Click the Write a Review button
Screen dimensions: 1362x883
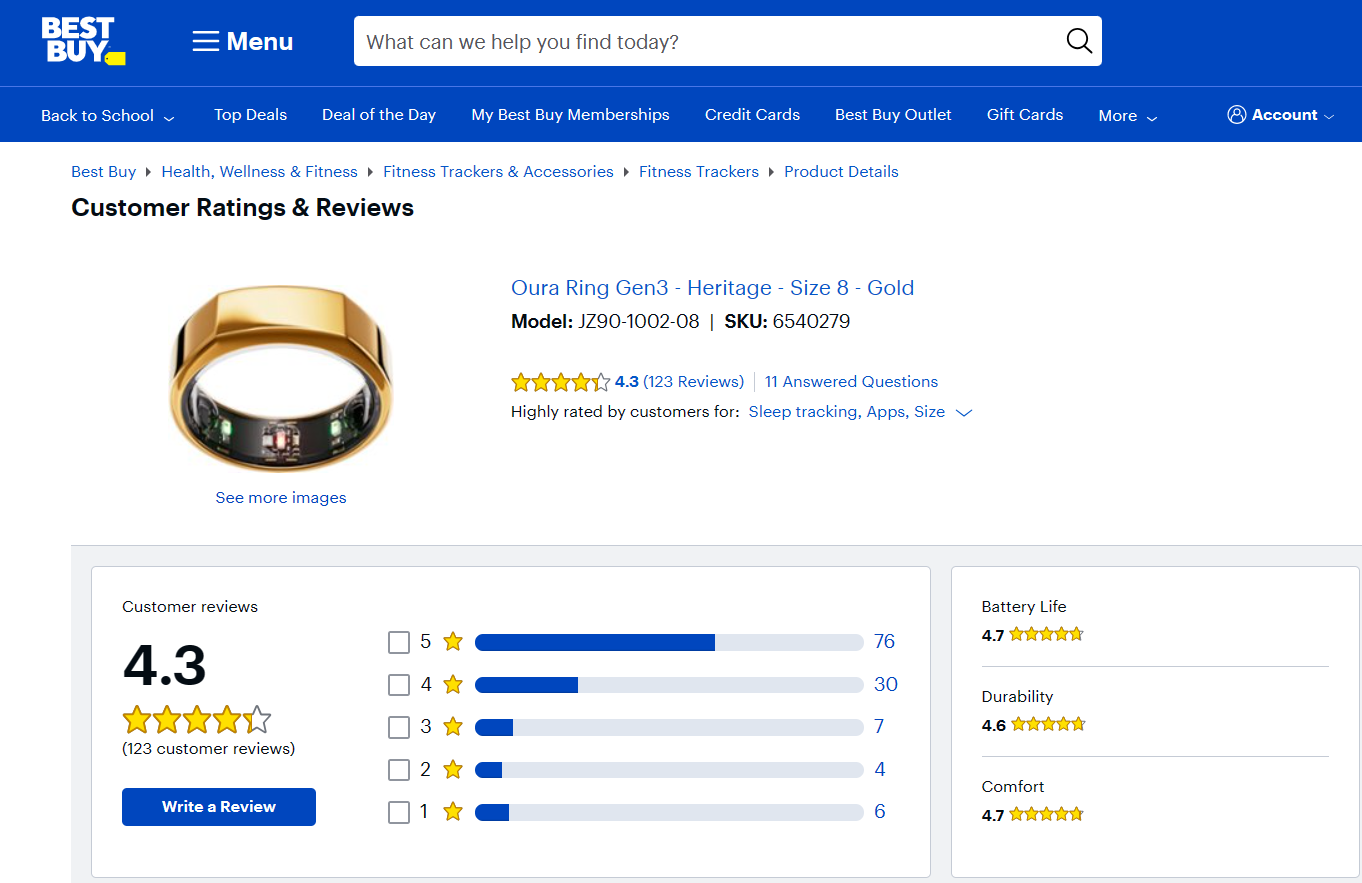[219, 807]
